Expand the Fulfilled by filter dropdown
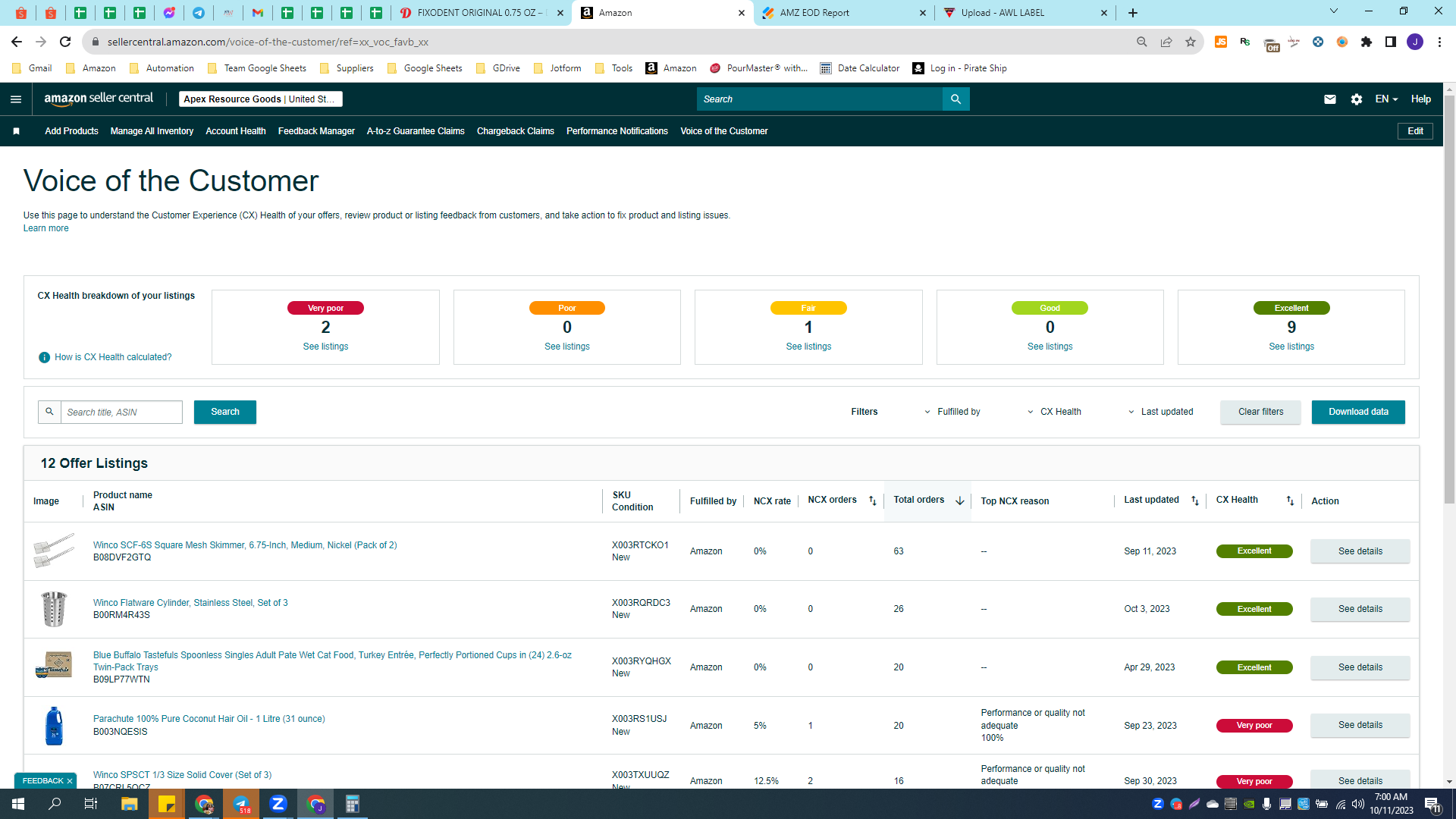 coord(952,412)
